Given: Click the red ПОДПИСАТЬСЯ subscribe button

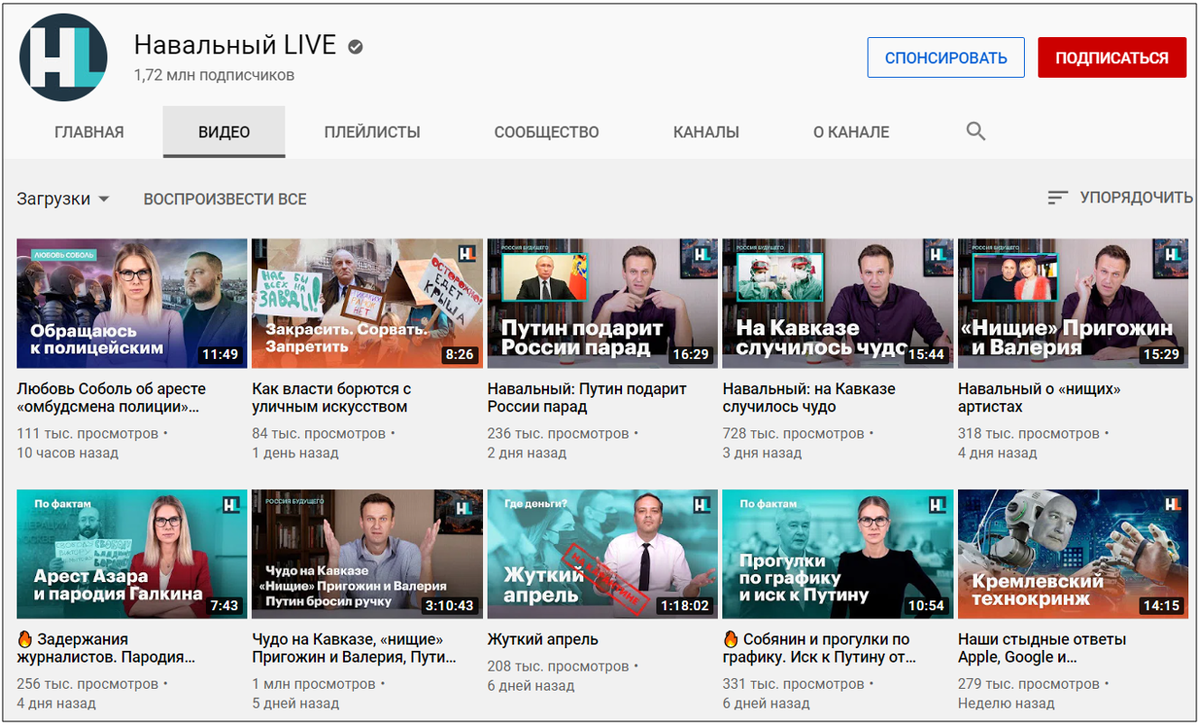Looking at the screenshot, I should [1112, 58].
